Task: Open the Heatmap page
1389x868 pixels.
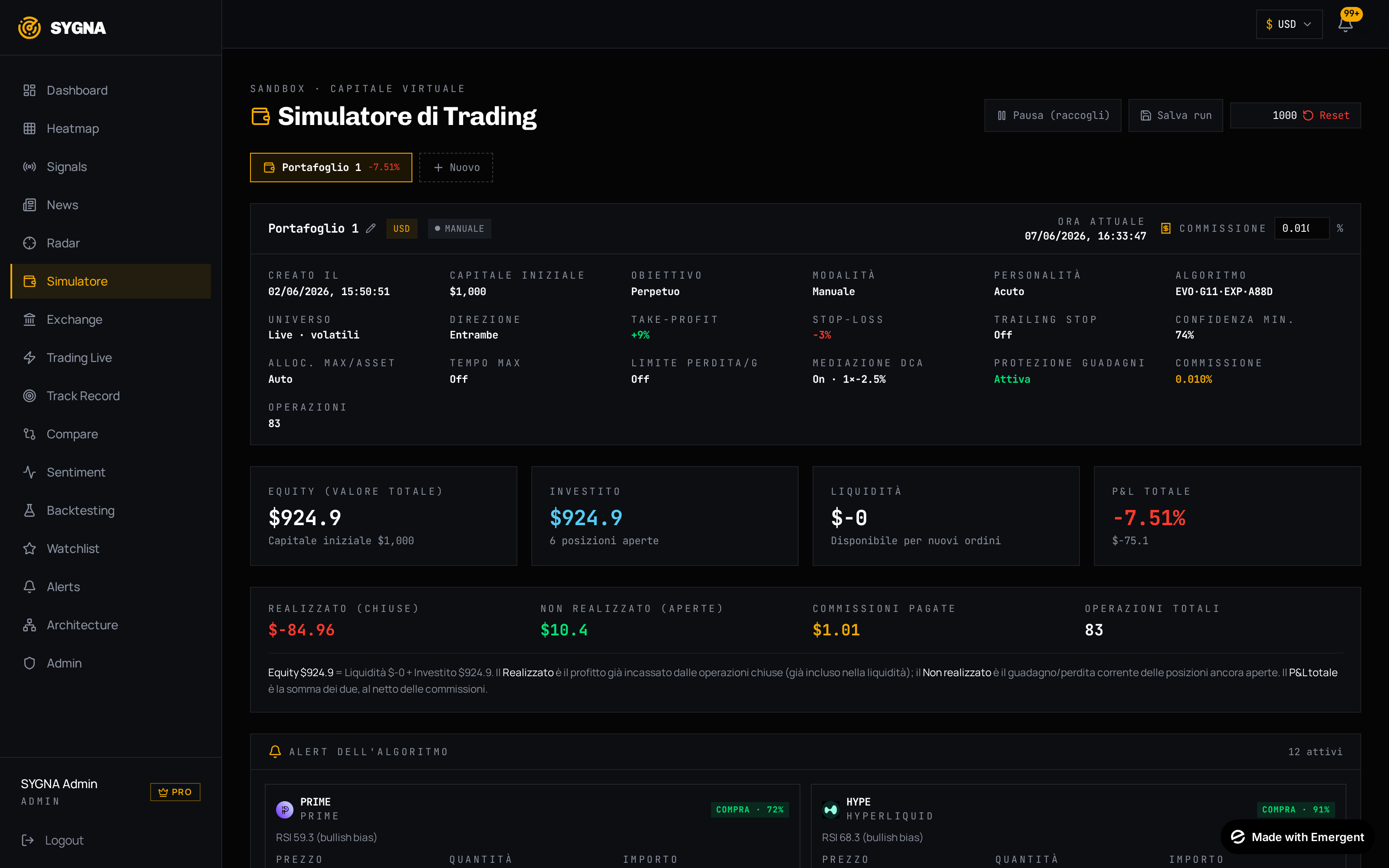Action: click(x=111, y=128)
